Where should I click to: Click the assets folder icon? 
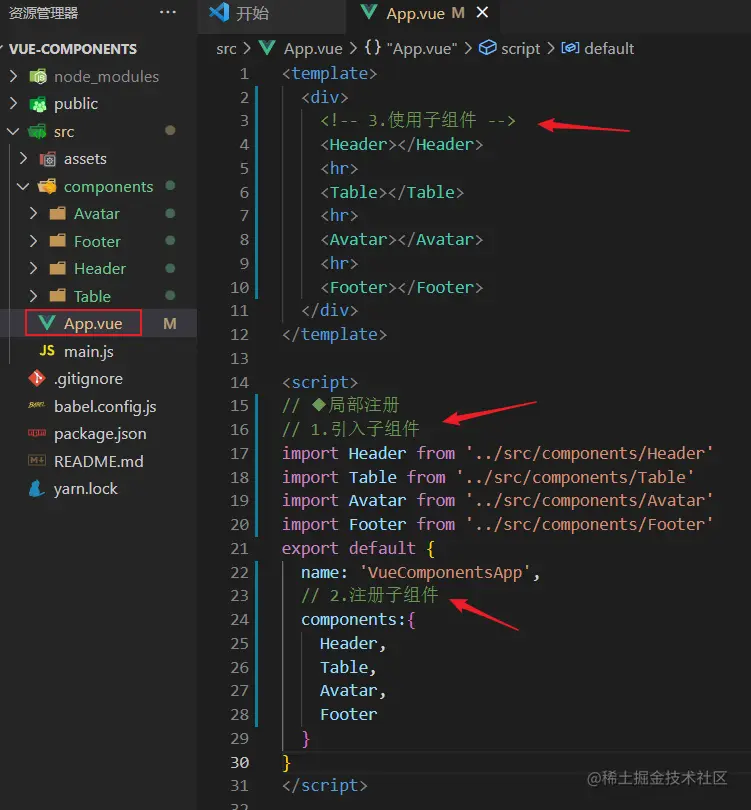tap(48, 159)
